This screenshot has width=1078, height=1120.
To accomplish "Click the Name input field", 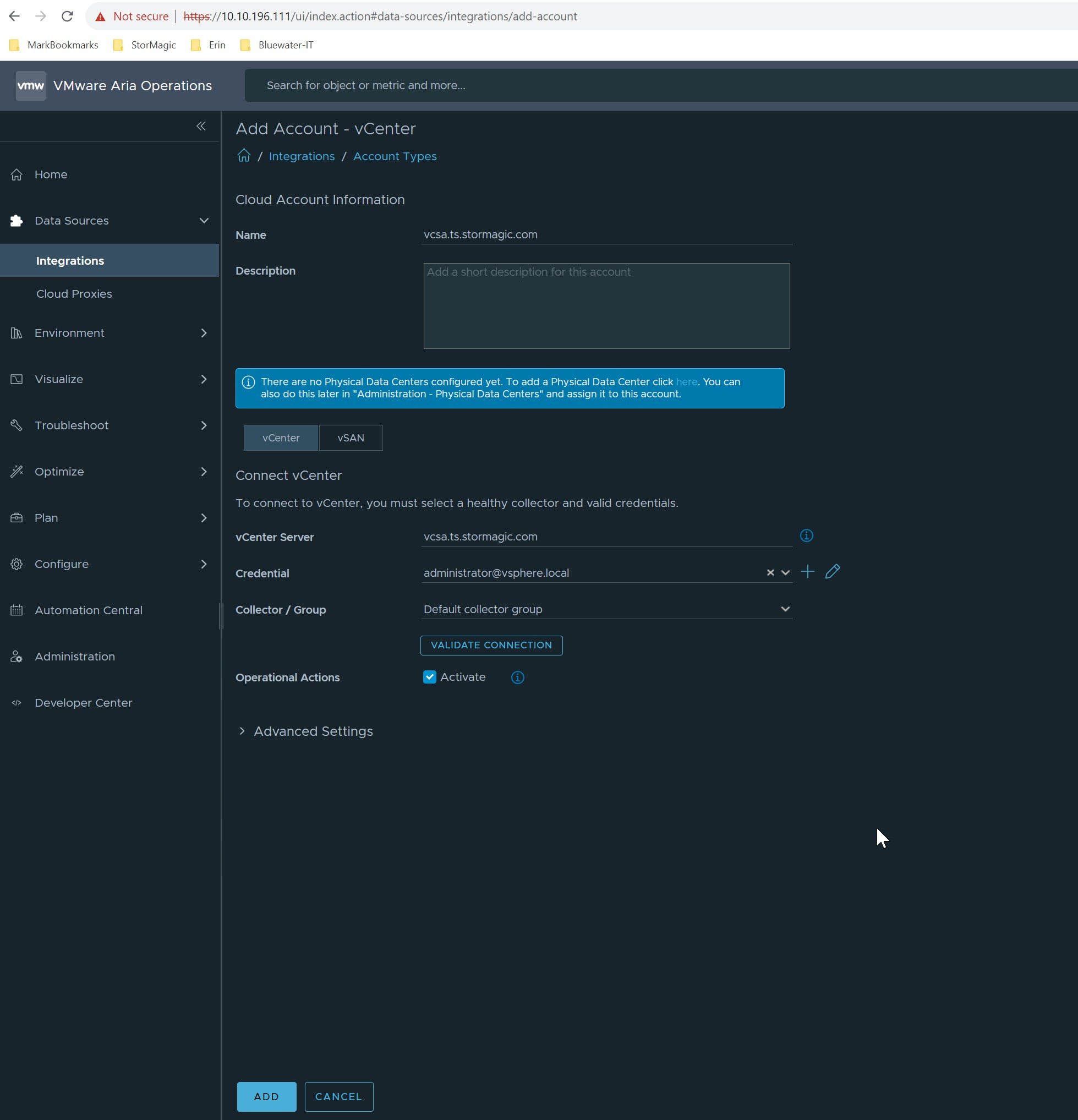I will tap(607, 234).
